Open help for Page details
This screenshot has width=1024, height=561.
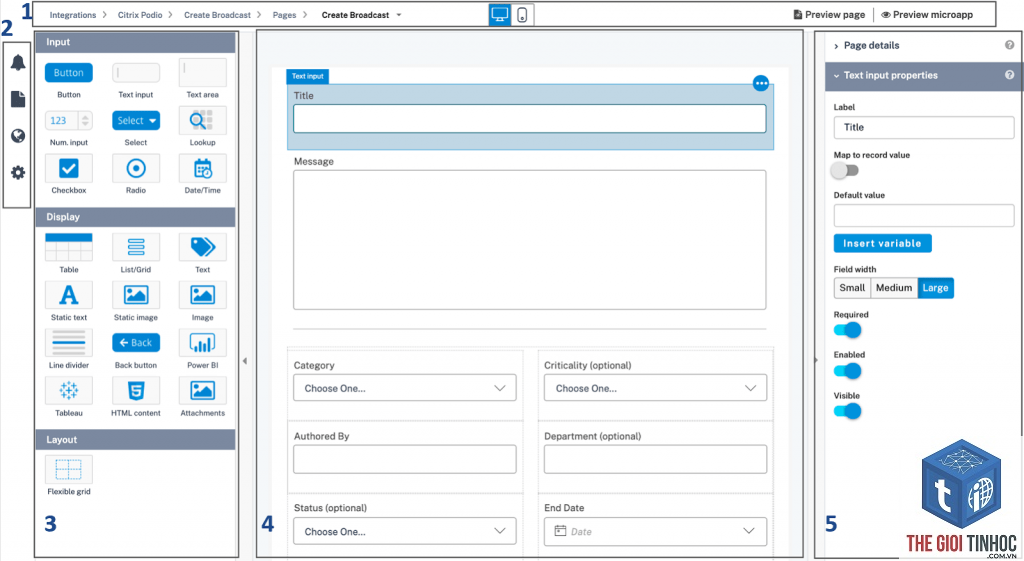pyautogui.click(x=1010, y=45)
